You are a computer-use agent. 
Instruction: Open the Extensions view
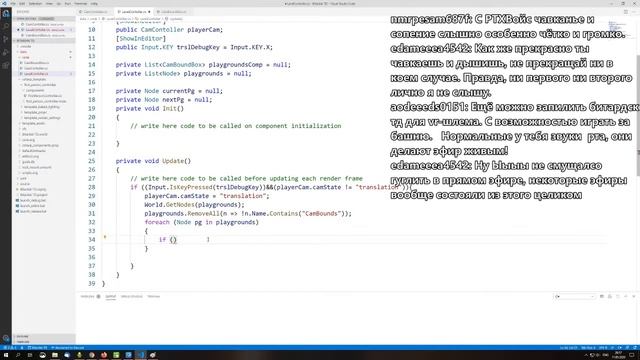[6, 65]
